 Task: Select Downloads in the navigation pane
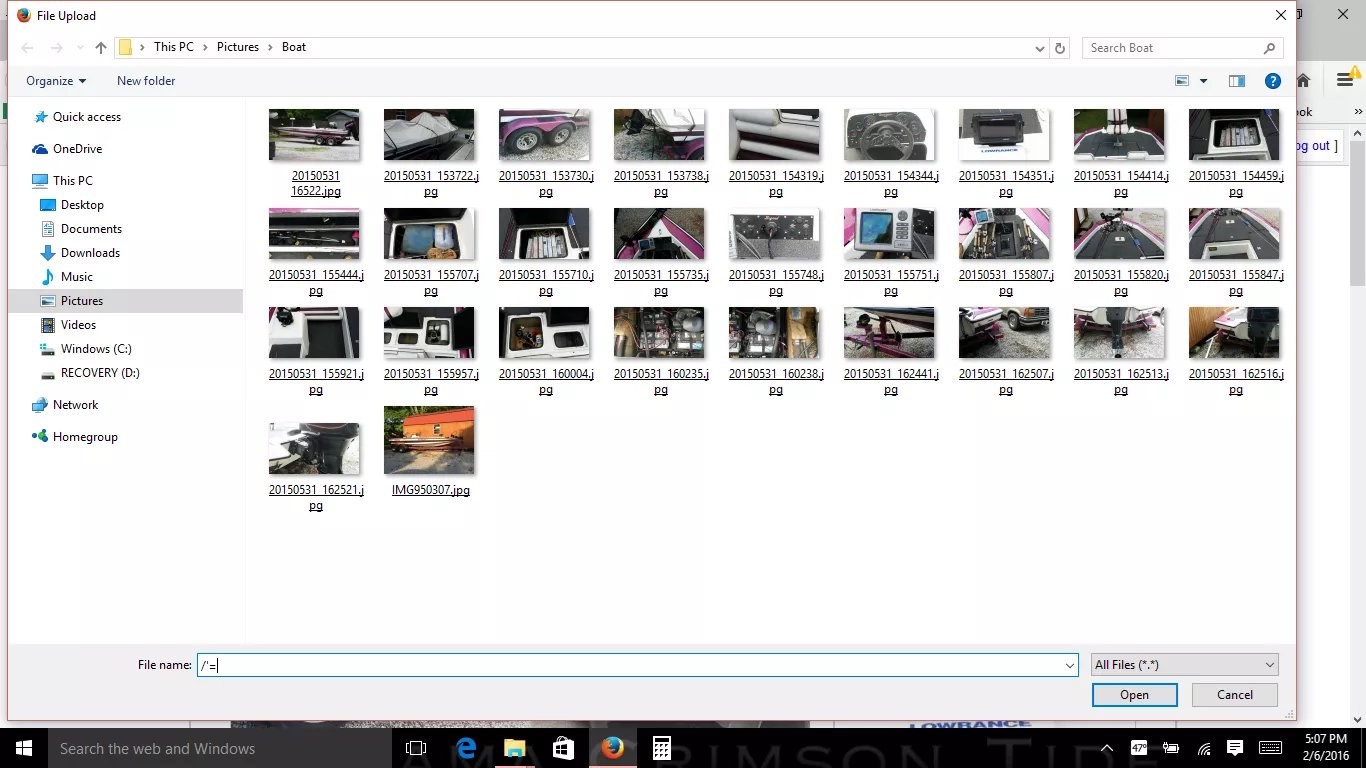click(x=90, y=253)
